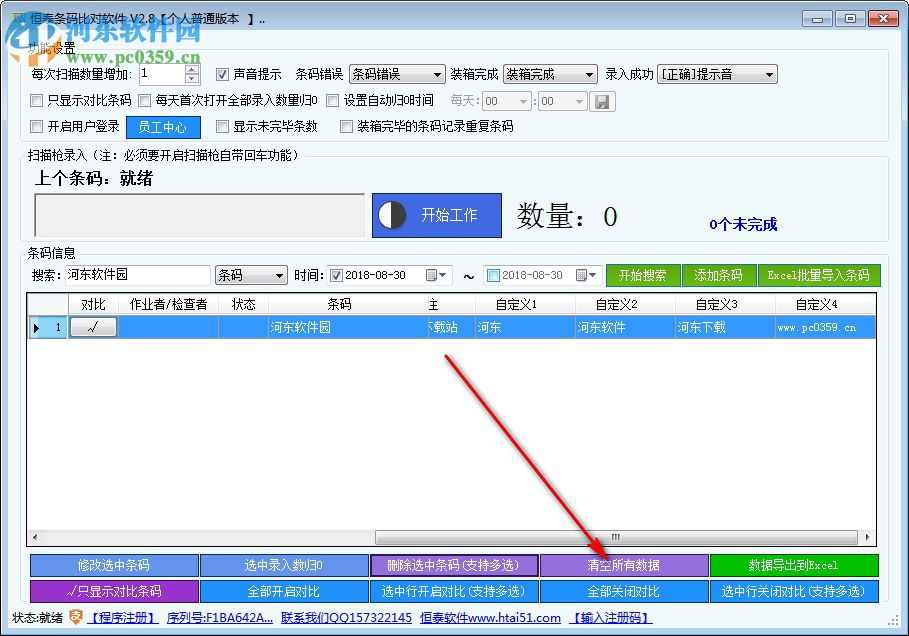Click the save icon beside the auto-reset time
Image resolution: width=909 pixels, height=636 pixels.
[x=603, y=101]
